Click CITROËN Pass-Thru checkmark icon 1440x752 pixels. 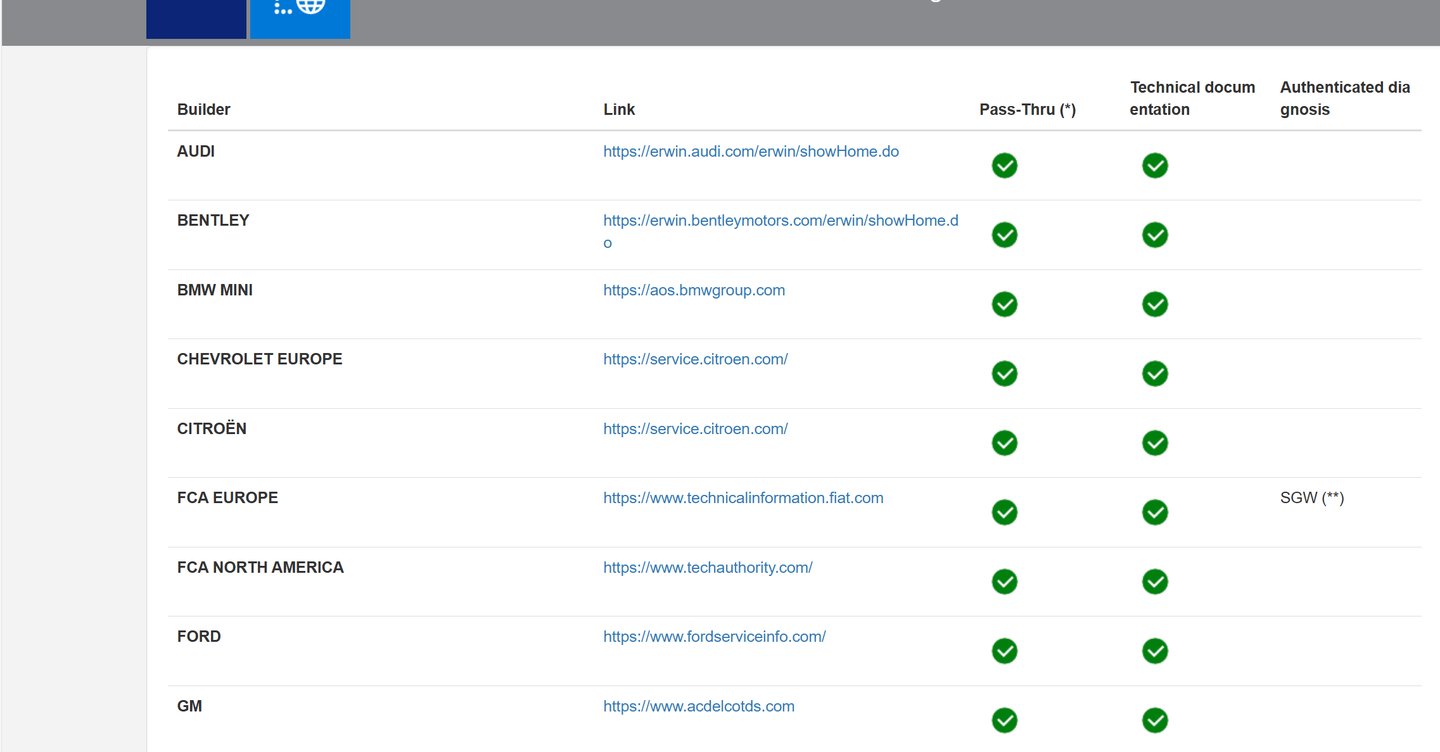click(1005, 443)
